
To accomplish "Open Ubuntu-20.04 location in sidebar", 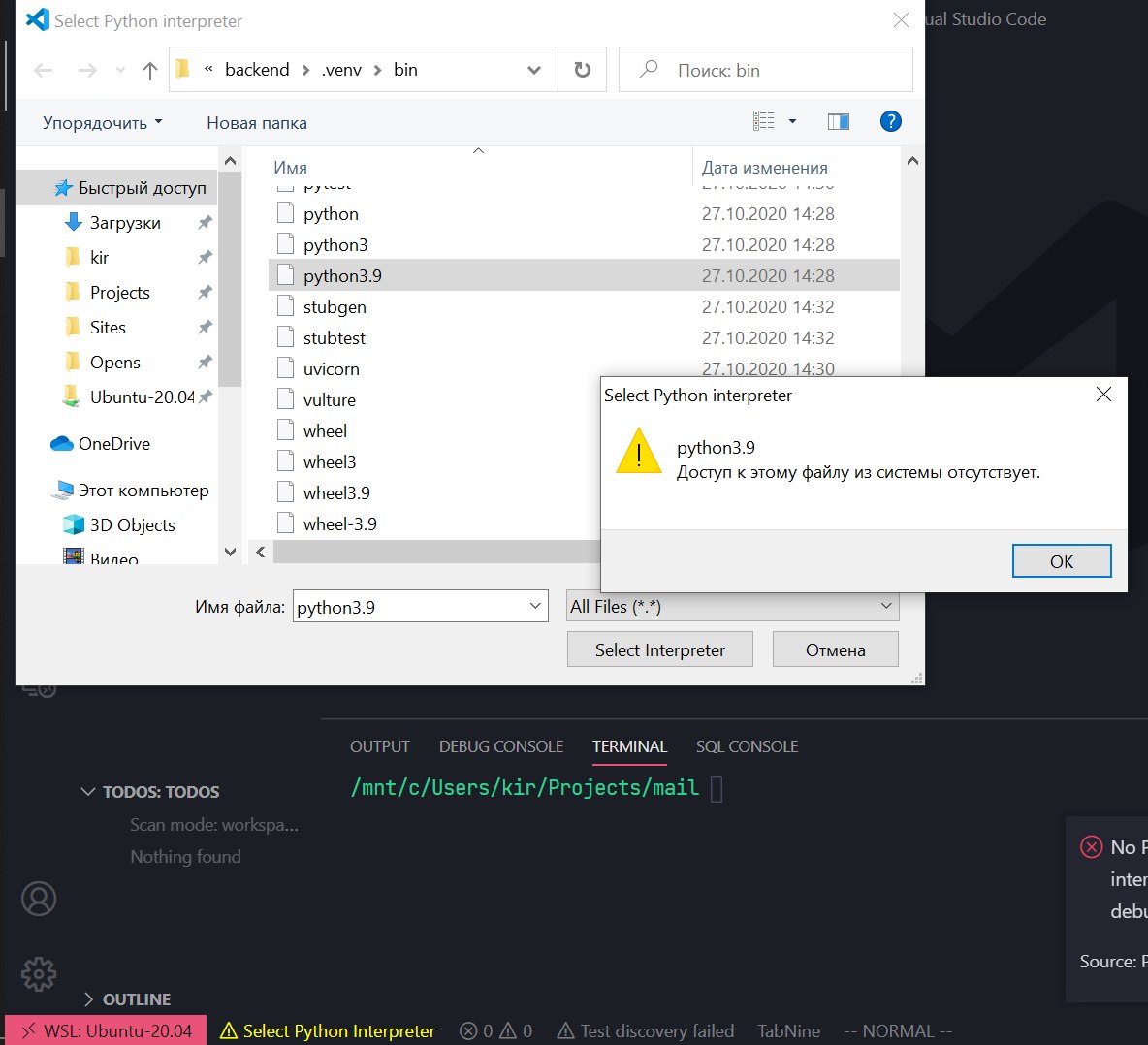I will pos(142,396).
